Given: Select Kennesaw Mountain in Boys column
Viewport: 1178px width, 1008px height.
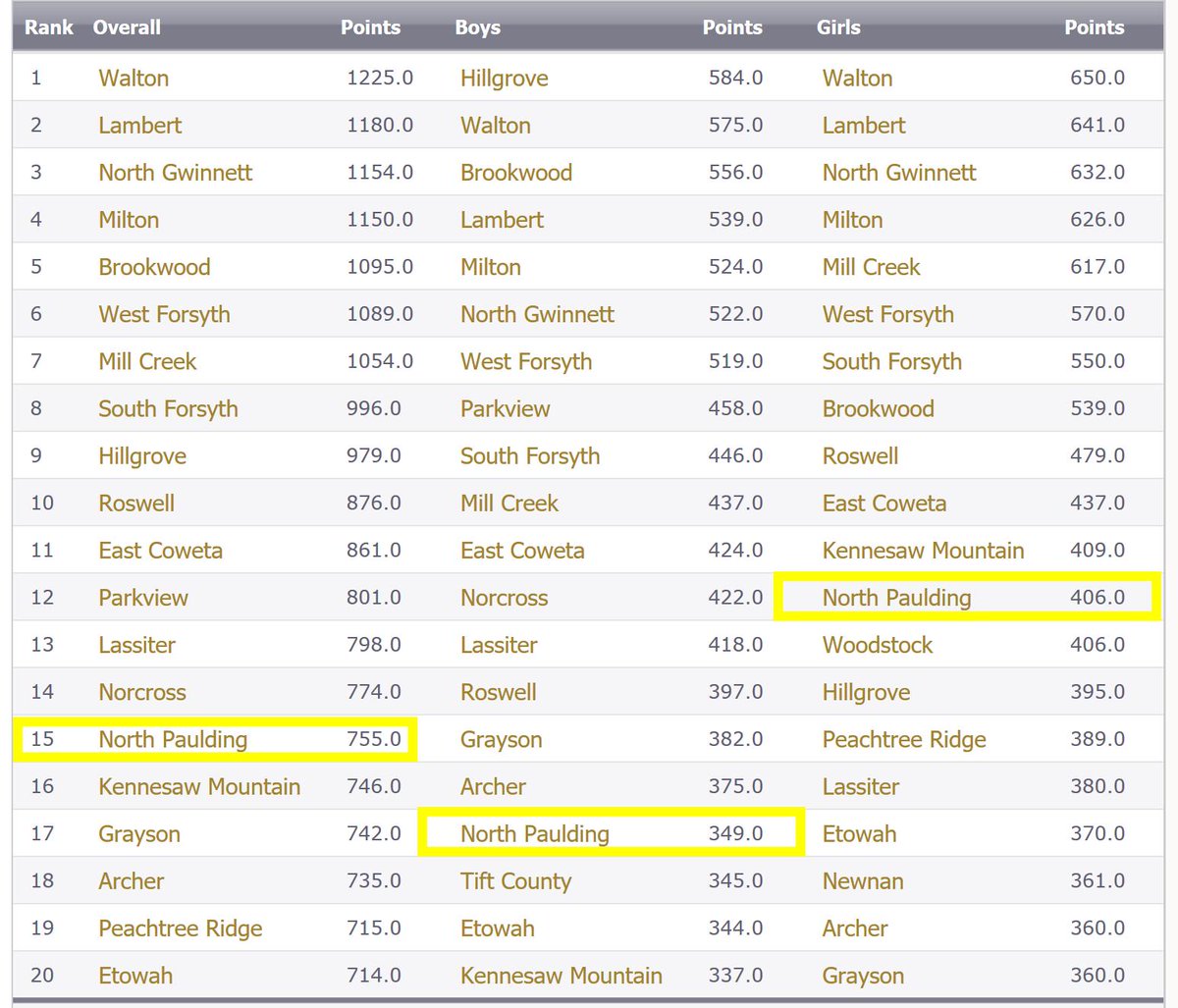Looking at the screenshot, I should [562, 976].
